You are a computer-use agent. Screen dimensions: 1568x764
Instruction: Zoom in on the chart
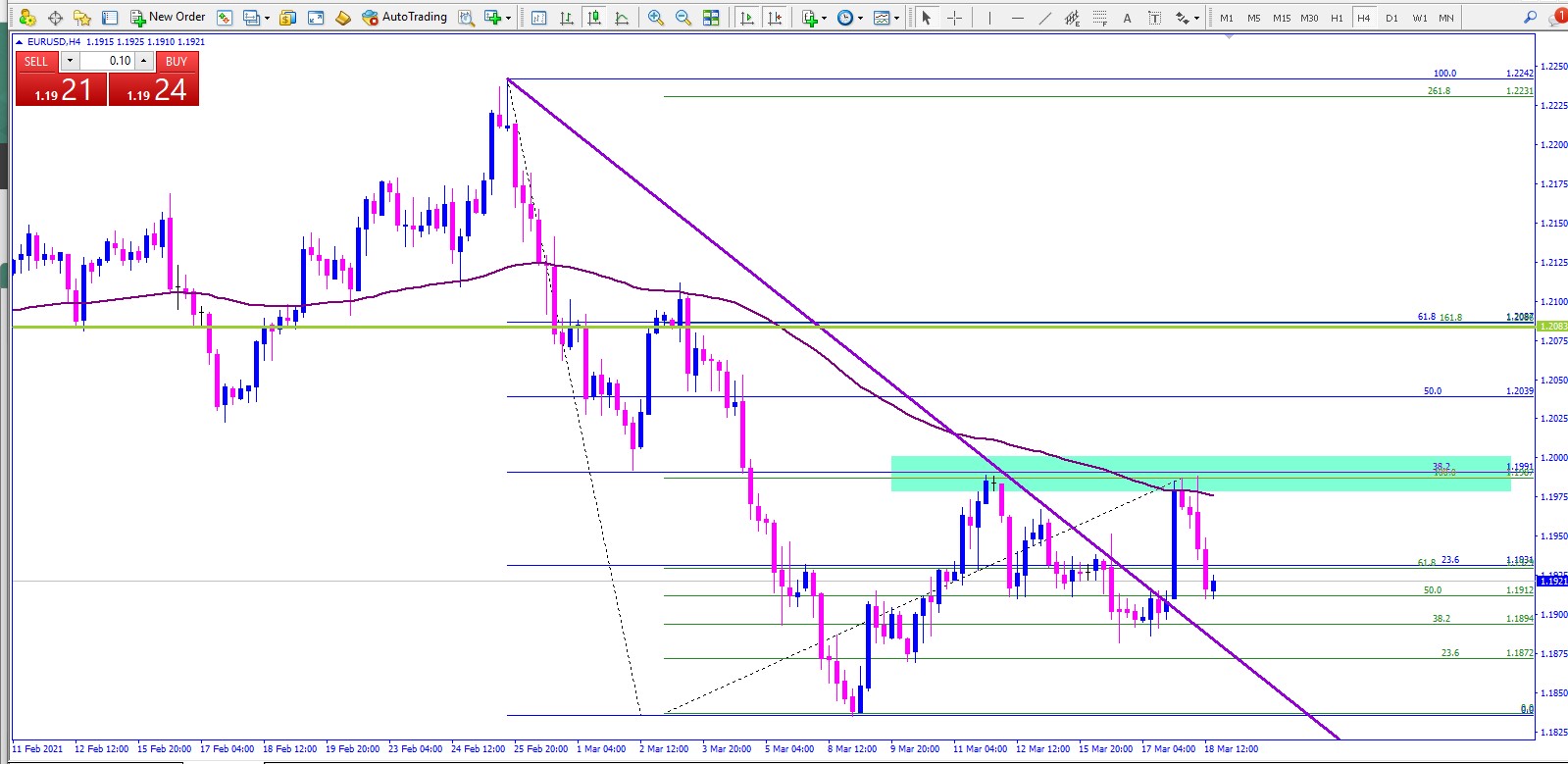655,17
